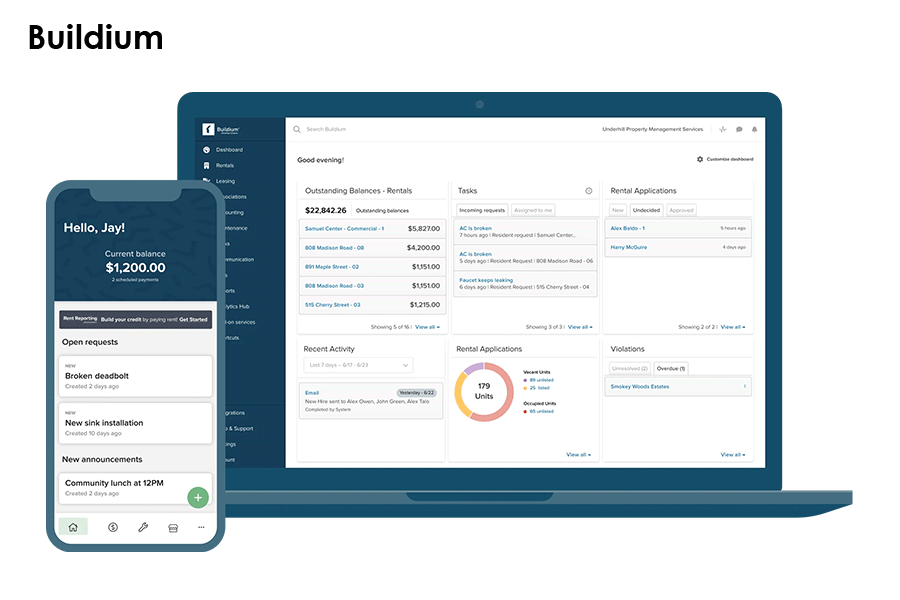900x600 pixels.
Task: Open the activity pulse icon in top bar
Action: pos(723,129)
